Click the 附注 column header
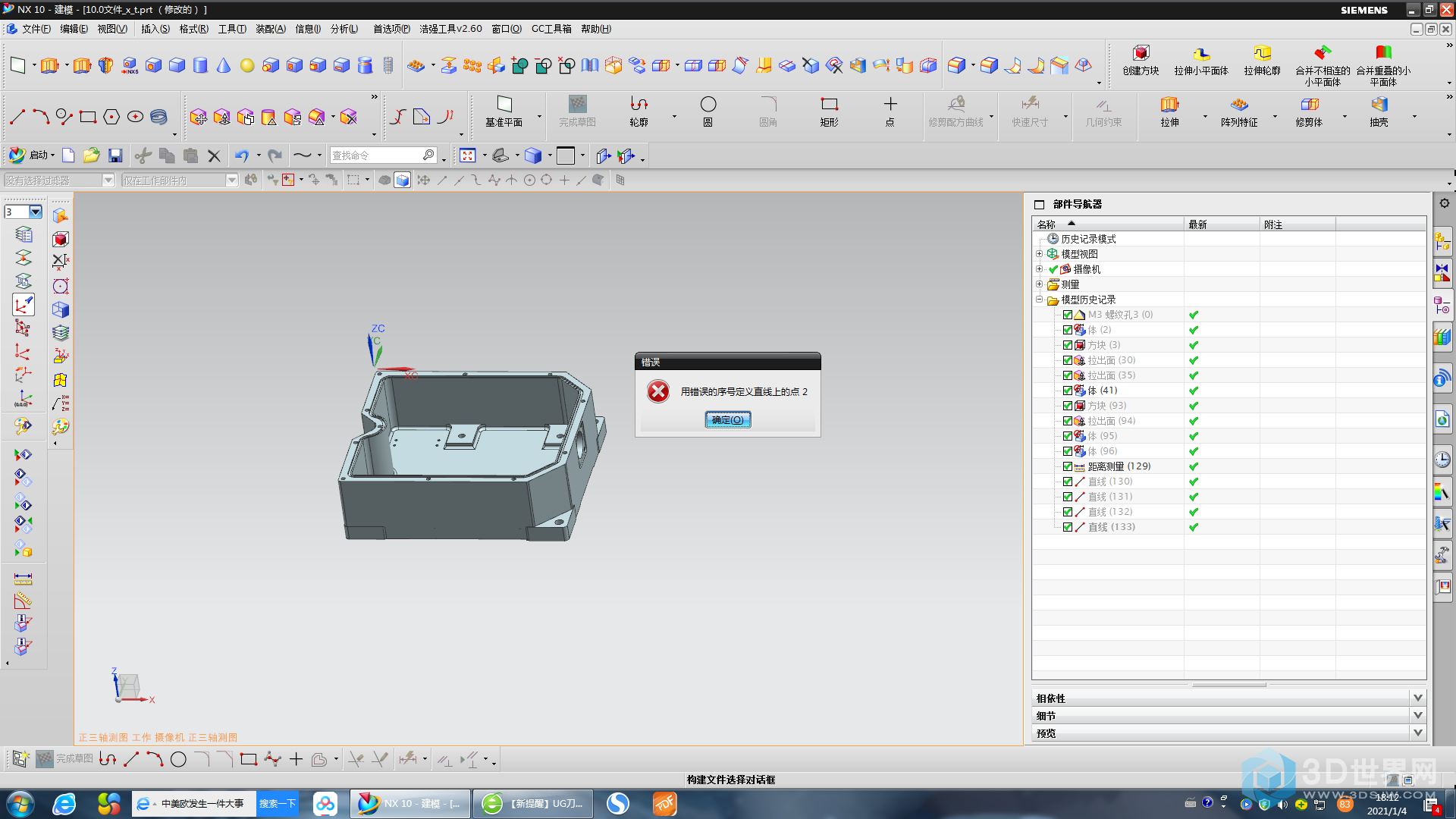This screenshot has height=819, width=1456. [x=1297, y=224]
